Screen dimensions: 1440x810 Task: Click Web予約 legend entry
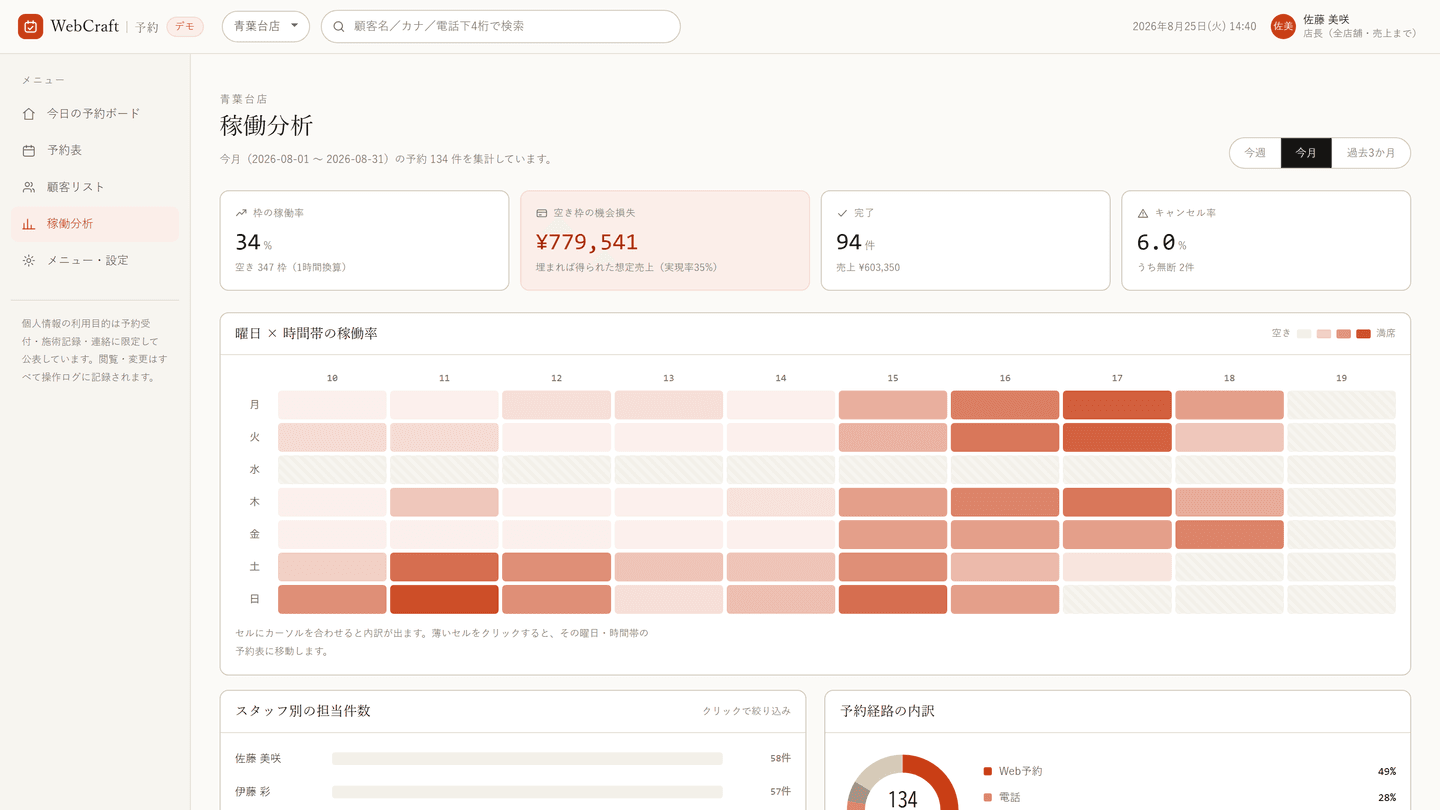point(1189,771)
